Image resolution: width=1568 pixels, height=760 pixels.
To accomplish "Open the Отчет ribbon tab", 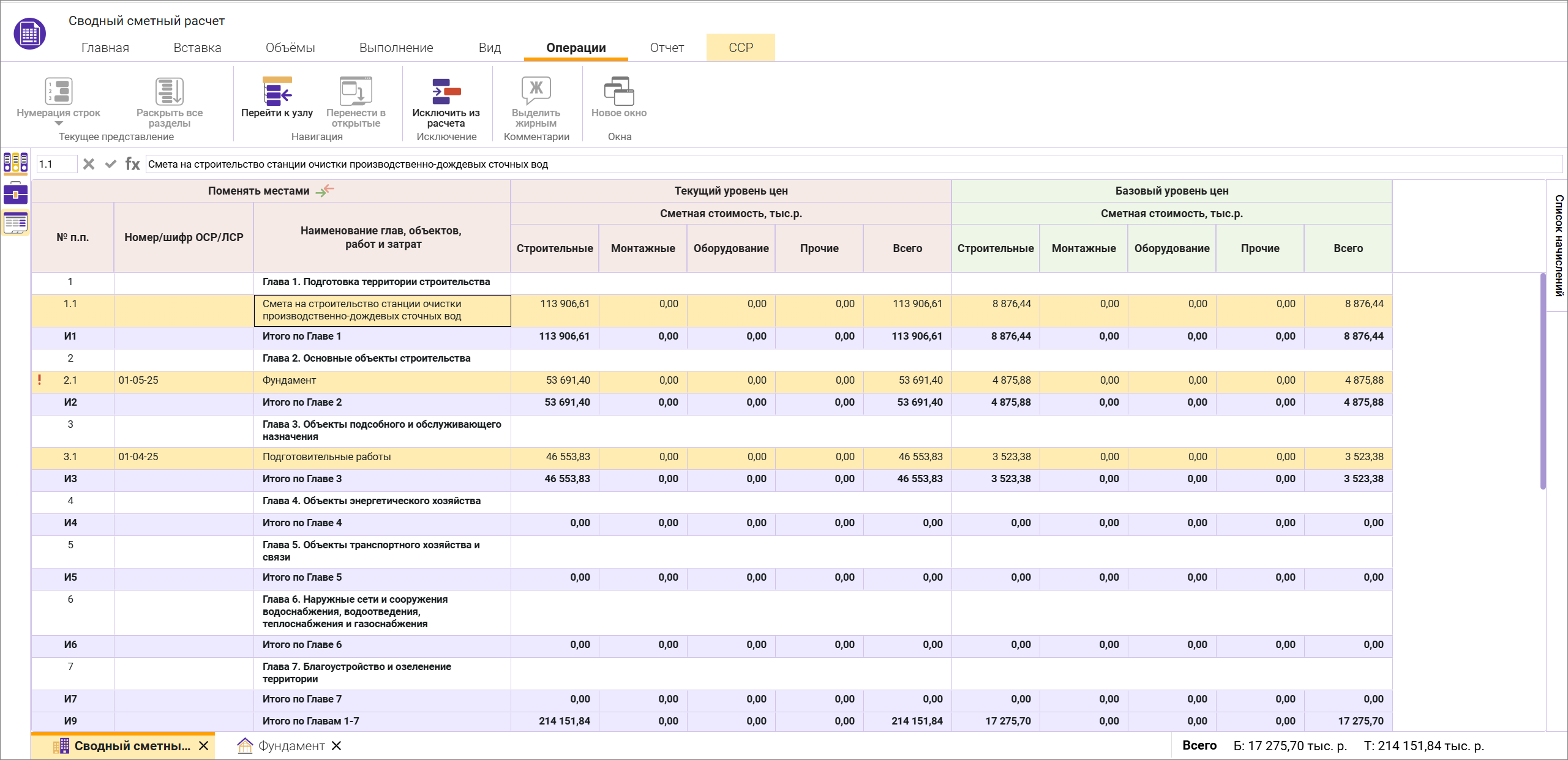I will (666, 48).
